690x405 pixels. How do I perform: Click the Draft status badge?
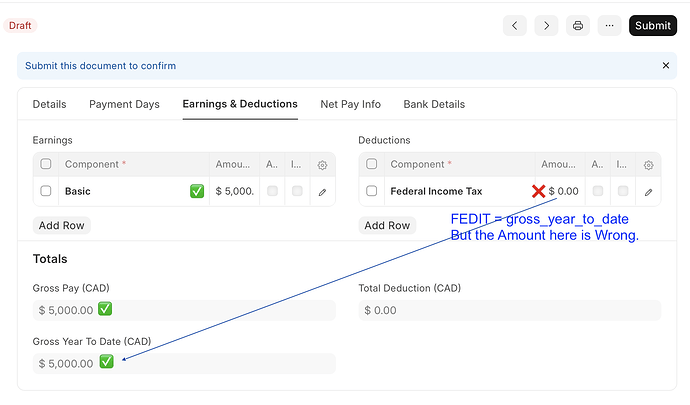coord(20,26)
